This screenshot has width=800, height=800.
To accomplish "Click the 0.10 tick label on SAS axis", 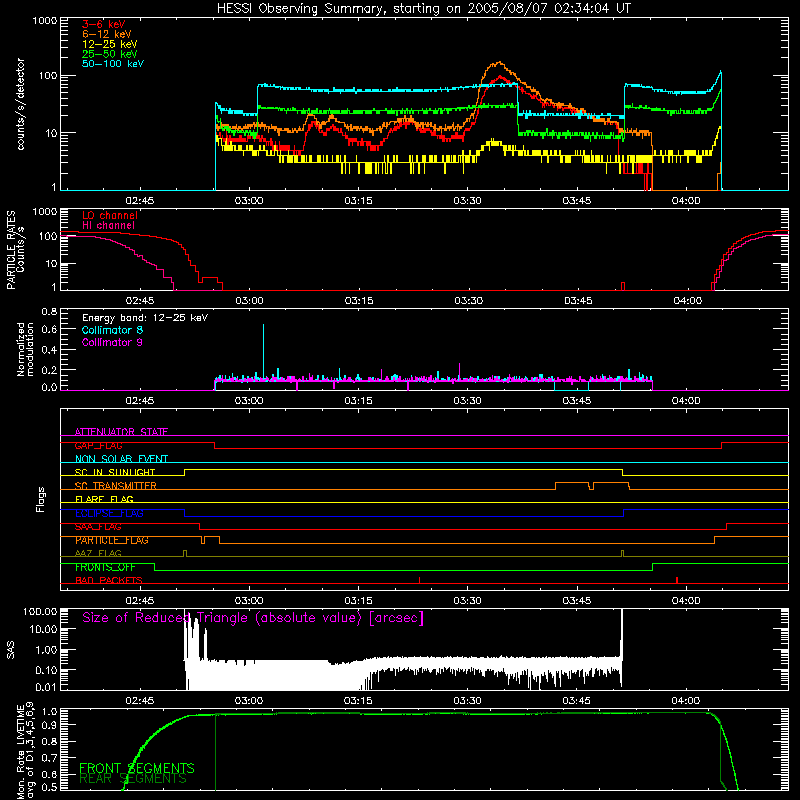I will (x=46, y=670).
